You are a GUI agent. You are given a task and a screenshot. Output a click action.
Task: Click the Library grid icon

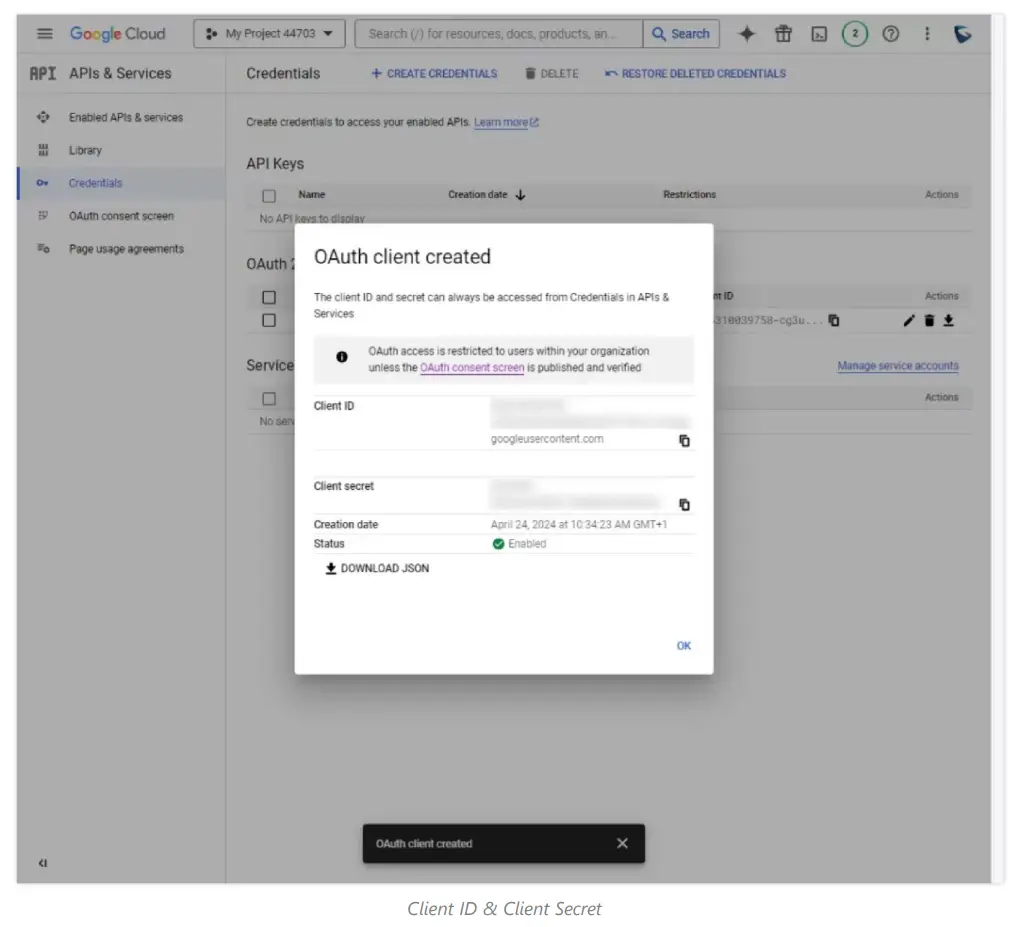point(43,150)
